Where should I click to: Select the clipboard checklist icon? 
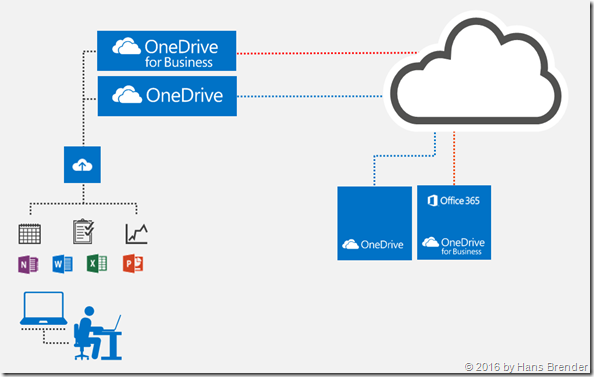83,231
